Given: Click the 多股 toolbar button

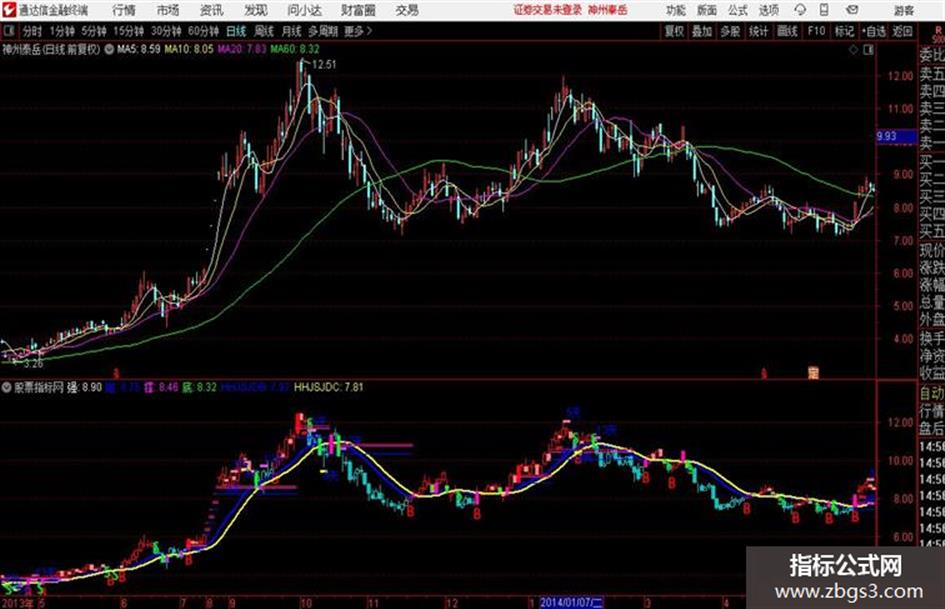Looking at the screenshot, I should coord(730,31).
